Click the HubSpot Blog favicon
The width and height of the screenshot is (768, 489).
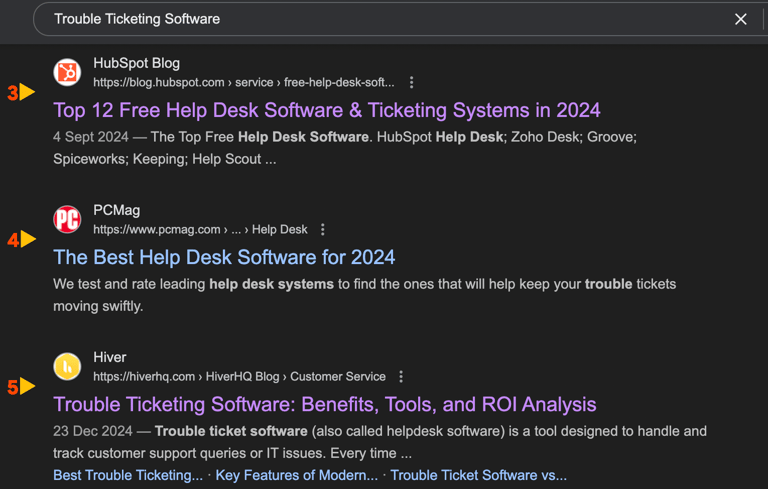click(67, 73)
